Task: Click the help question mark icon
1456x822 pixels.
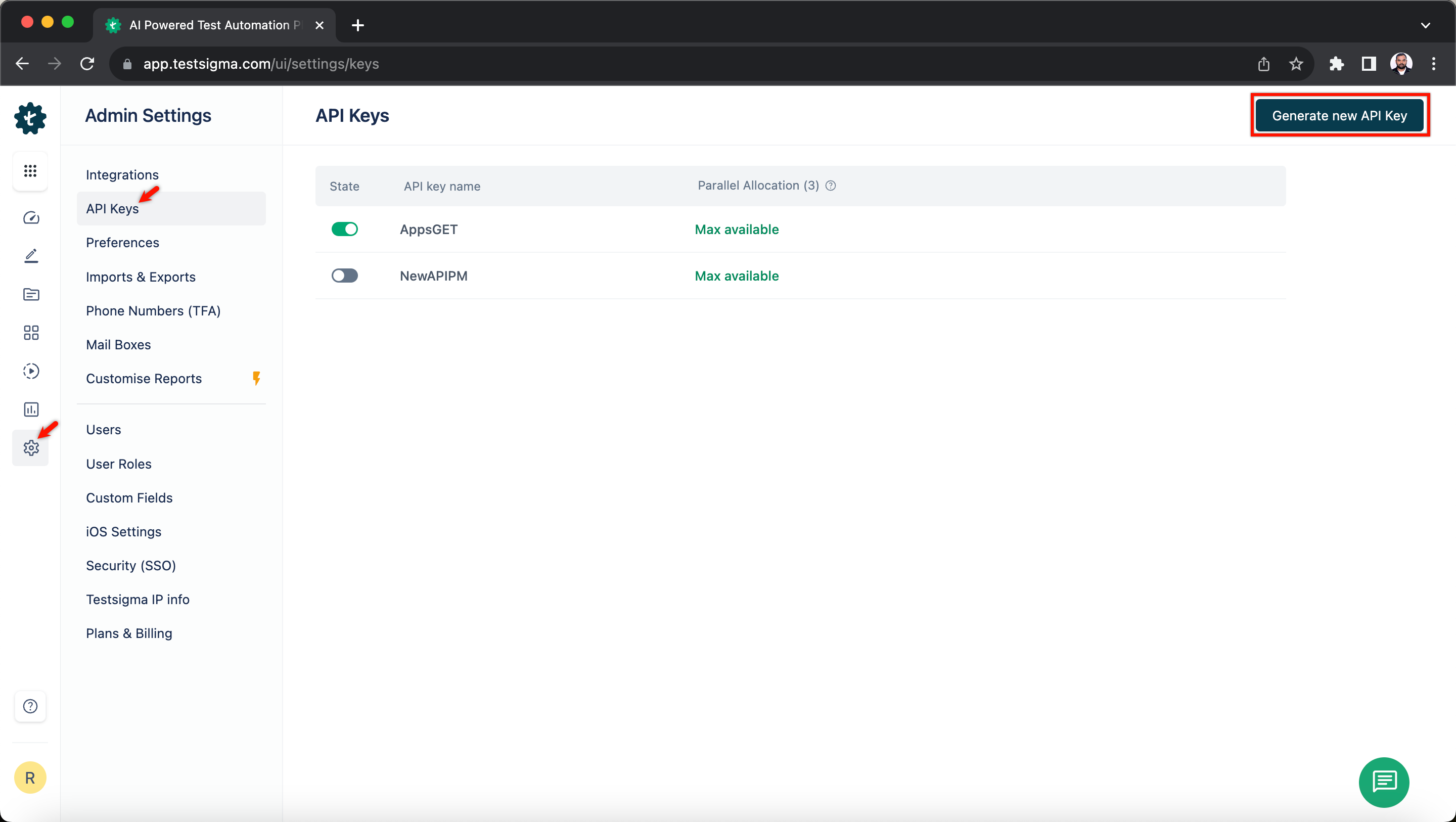Action: coord(30,706)
